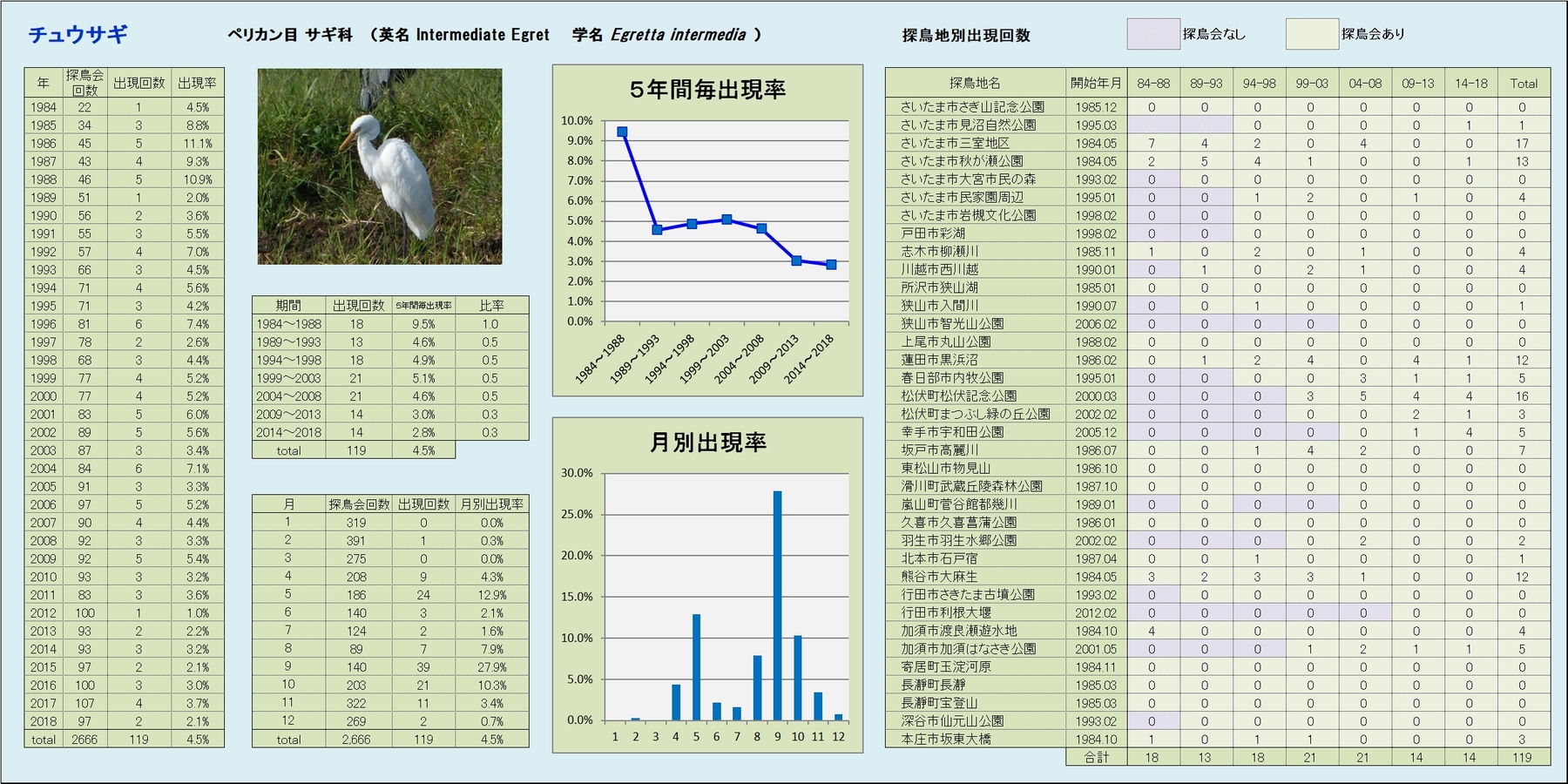Click the 月 column header in monthly table
The width and height of the screenshot is (1568, 784).
point(288,504)
